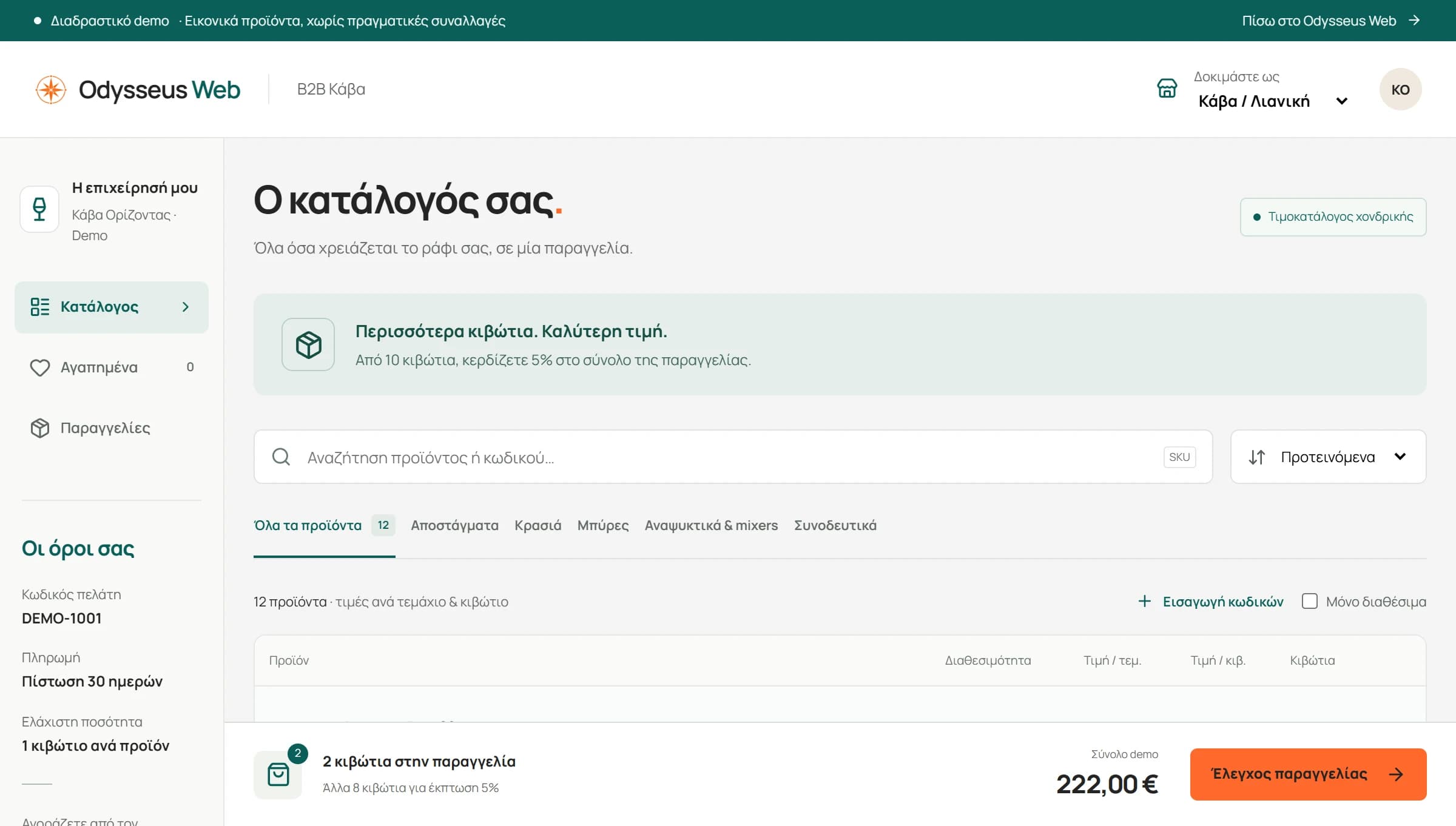Click the Odysseus Web compass logo
This screenshot has width=1456, height=826.
point(51,90)
